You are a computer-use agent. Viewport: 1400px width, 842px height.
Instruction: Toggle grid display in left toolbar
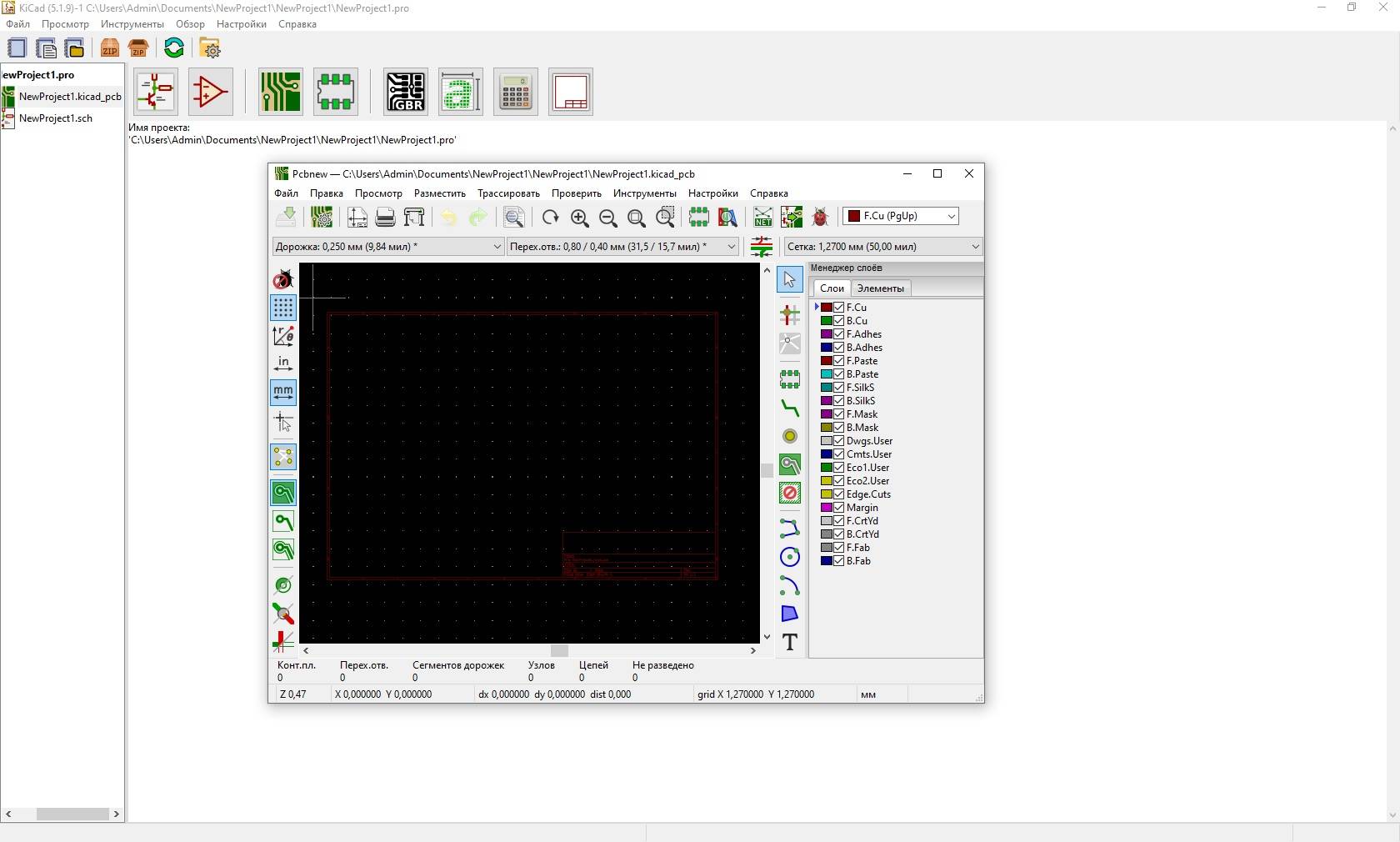click(283, 308)
